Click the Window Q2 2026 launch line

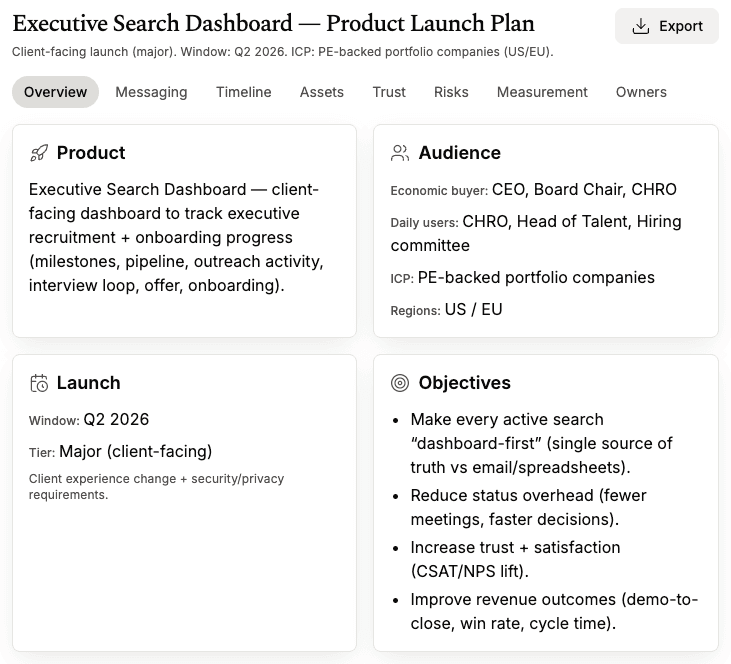[89, 419]
